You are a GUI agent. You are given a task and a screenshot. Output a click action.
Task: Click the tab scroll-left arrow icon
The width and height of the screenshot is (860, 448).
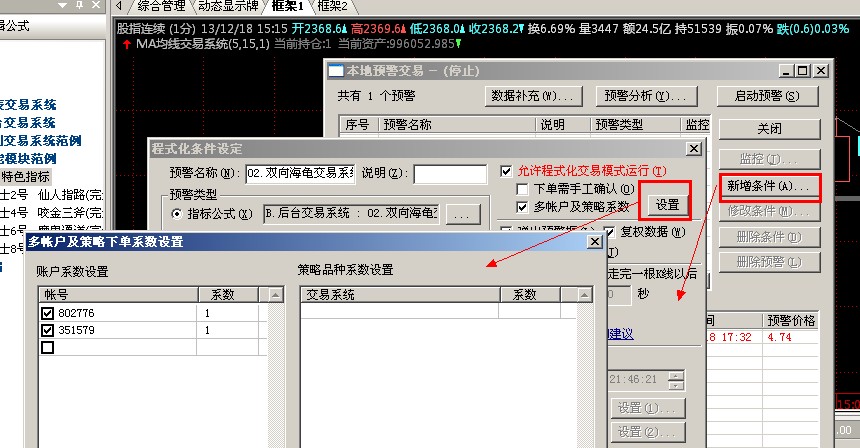click(121, 6)
